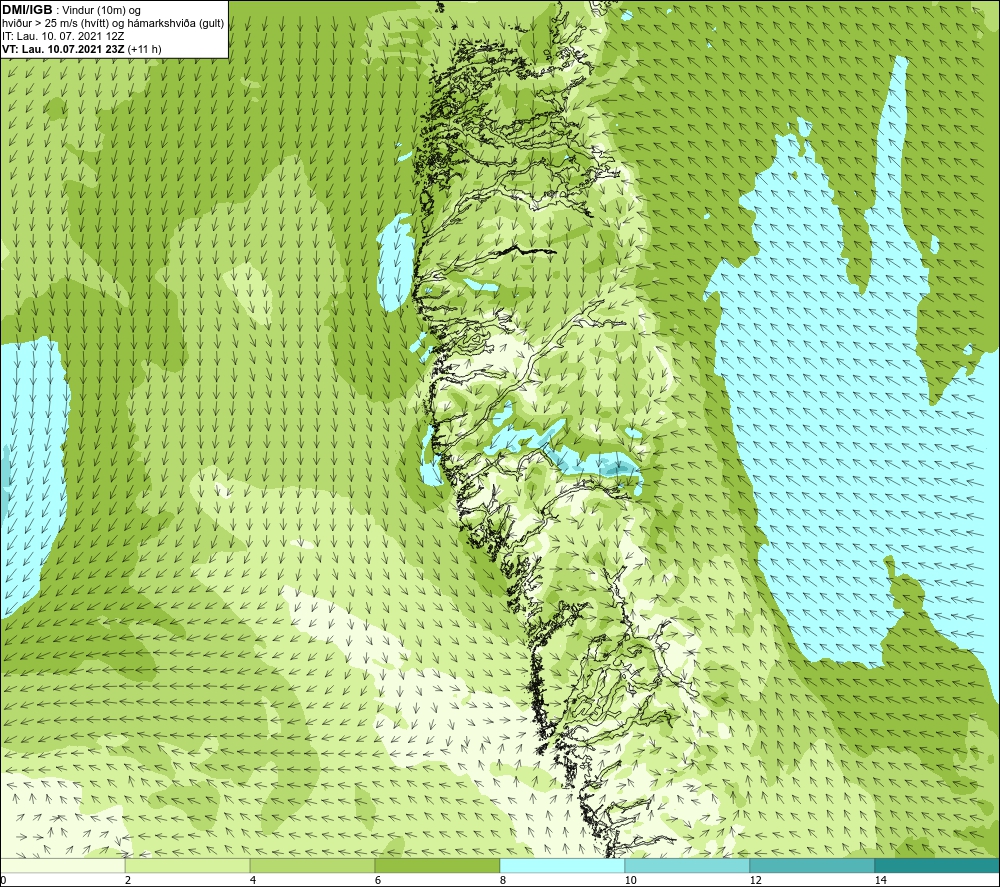The width and height of the screenshot is (1000, 887).
Task: Click the DMI/IGB title in the legend box
Action: point(27,10)
